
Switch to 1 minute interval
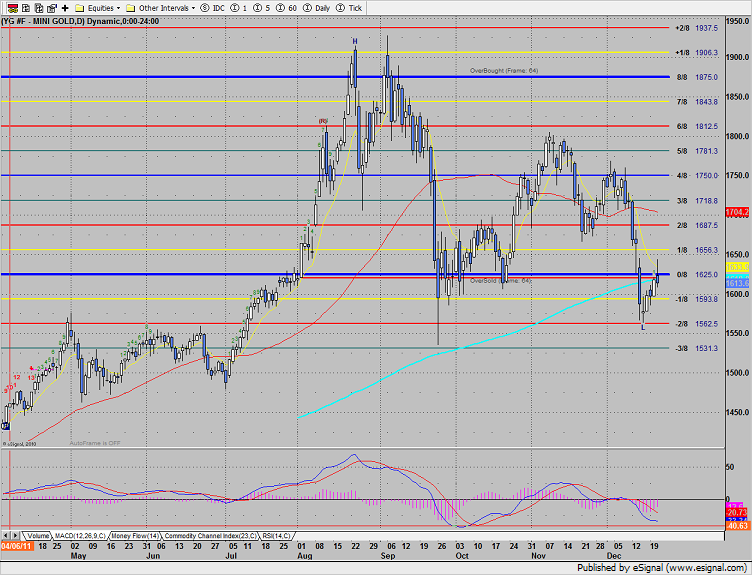[x=239, y=8]
